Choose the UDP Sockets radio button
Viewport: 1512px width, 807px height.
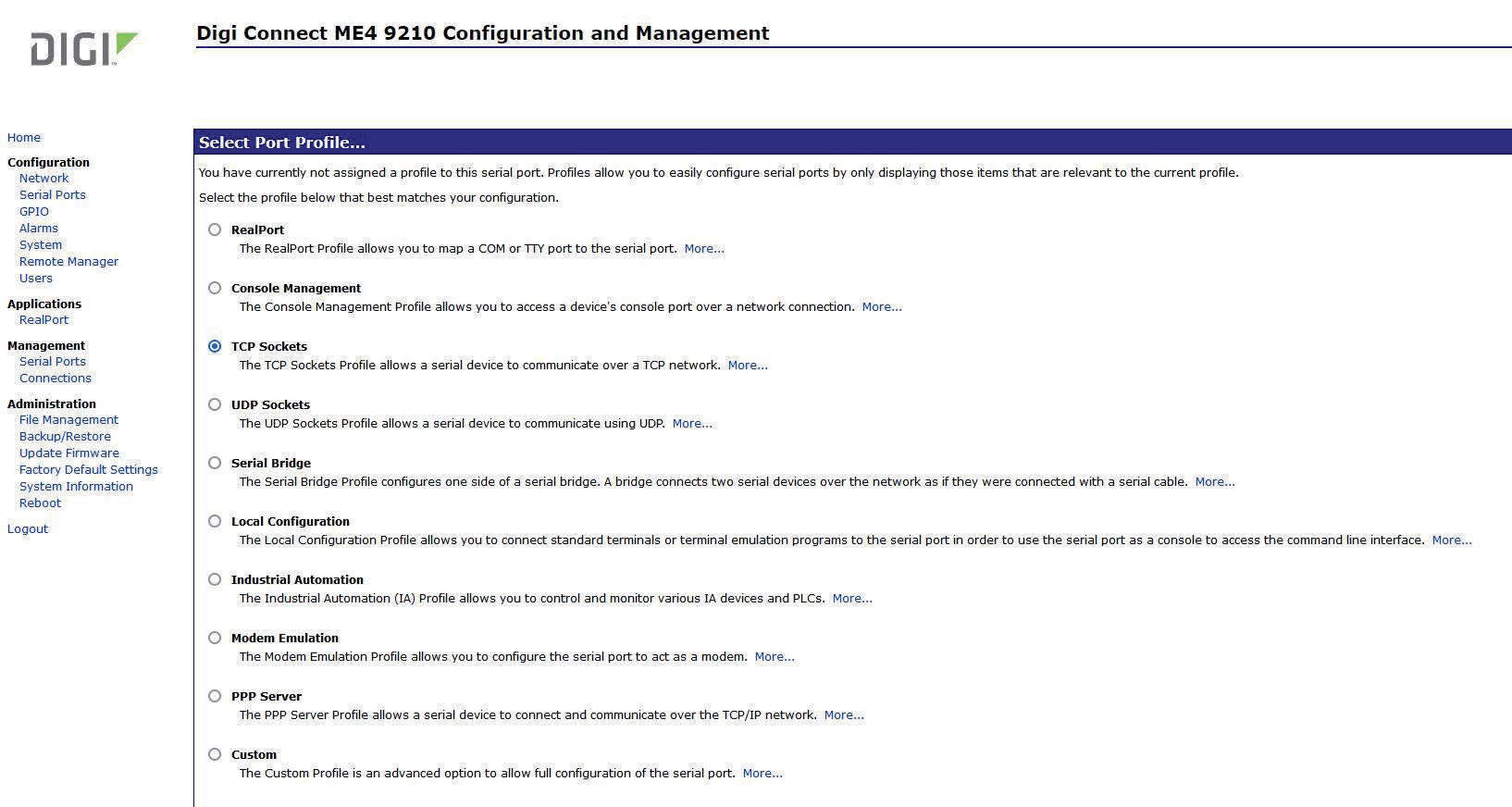[215, 404]
